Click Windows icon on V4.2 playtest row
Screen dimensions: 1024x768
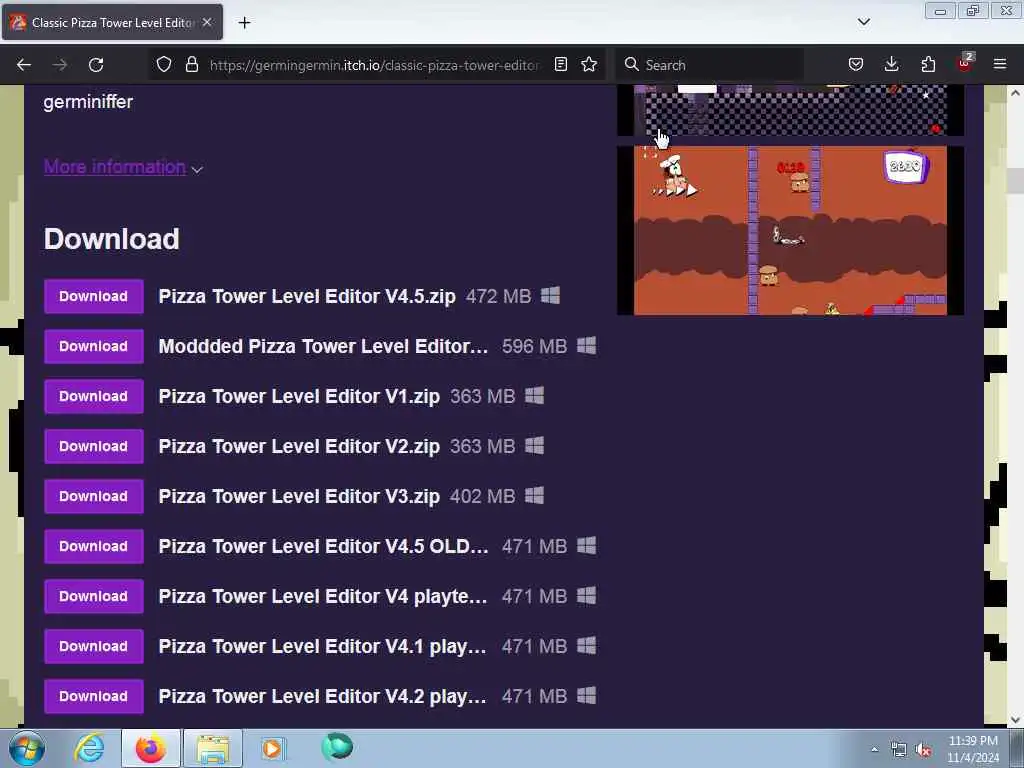point(586,695)
